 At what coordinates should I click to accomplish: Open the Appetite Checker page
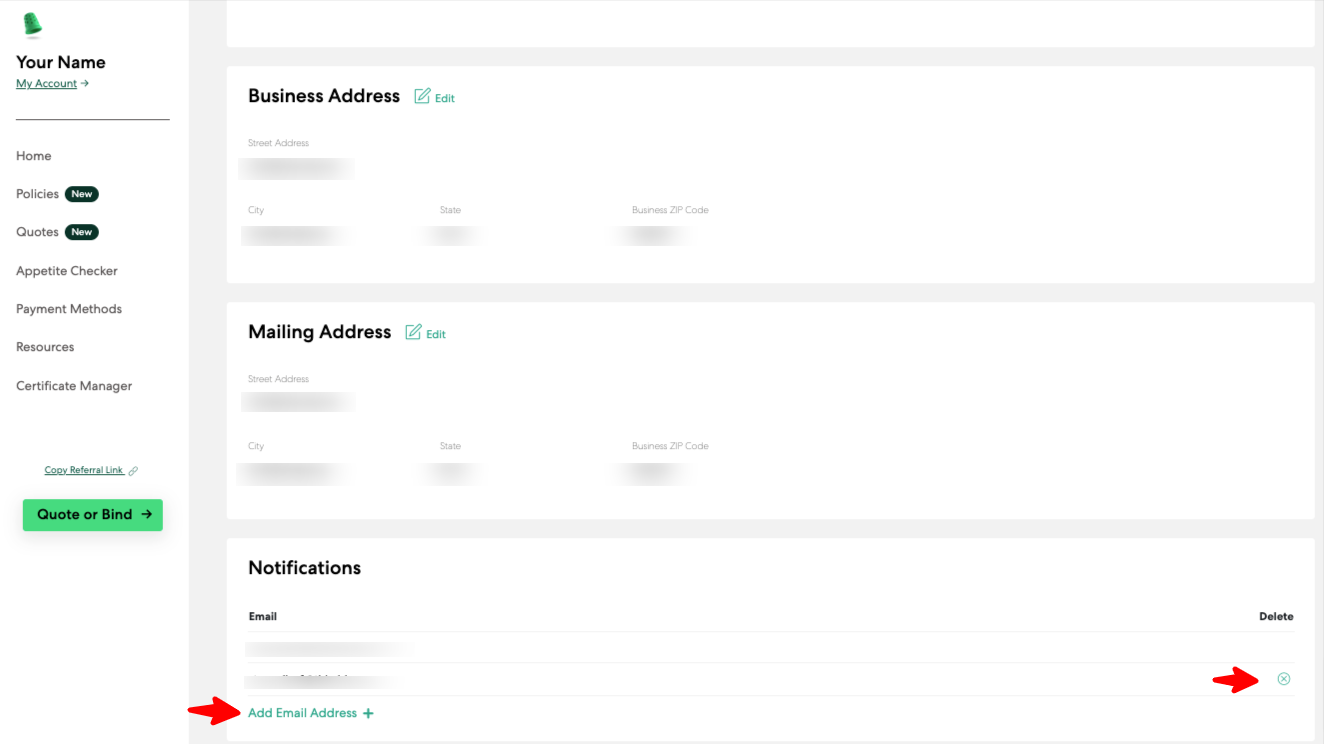pyautogui.click(x=67, y=271)
